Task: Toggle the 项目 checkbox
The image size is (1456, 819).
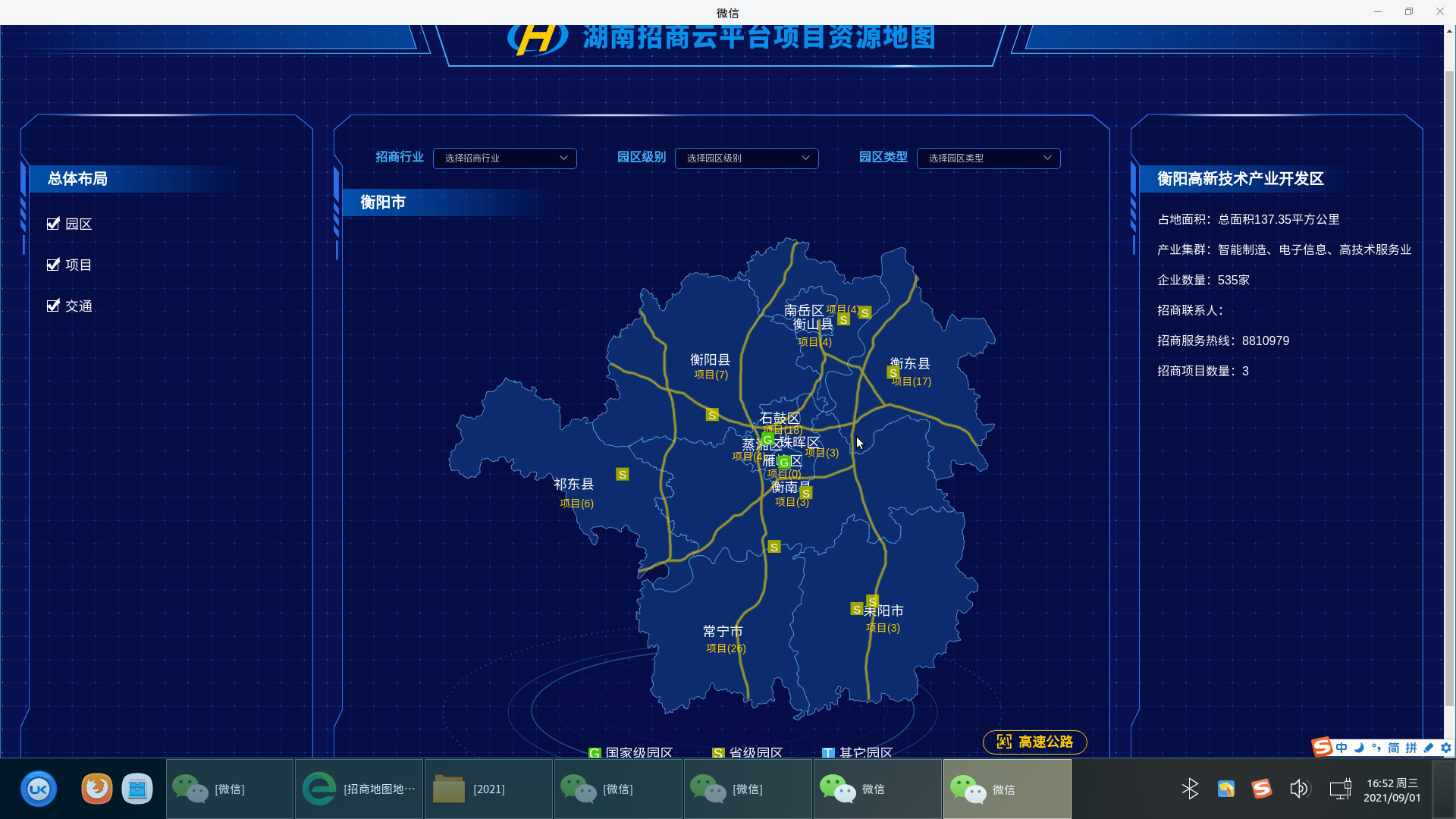Action: point(53,265)
